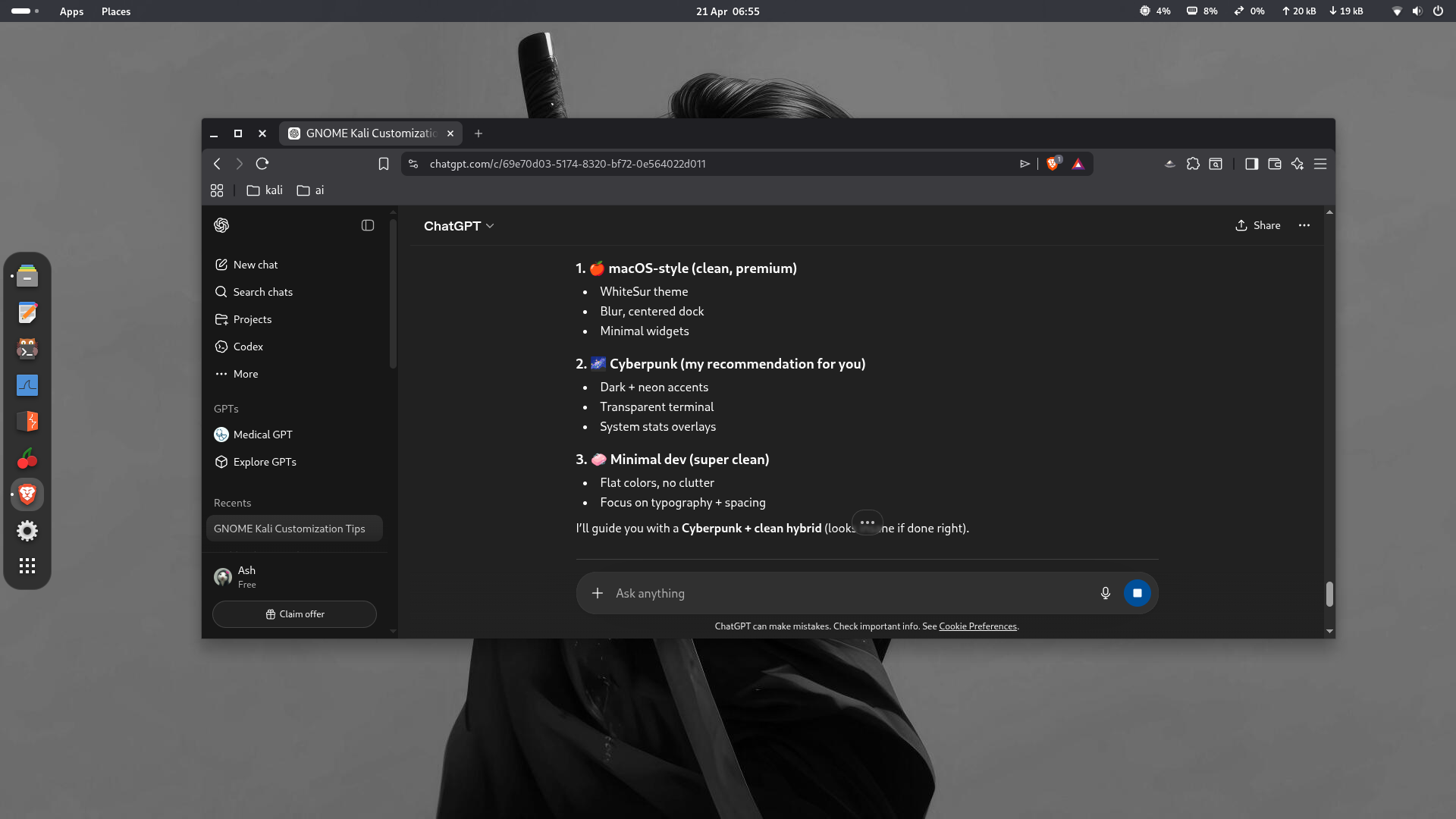Click the sidebar scrollbar
The width and height of the screenshot is (1456, 819).
393,294
